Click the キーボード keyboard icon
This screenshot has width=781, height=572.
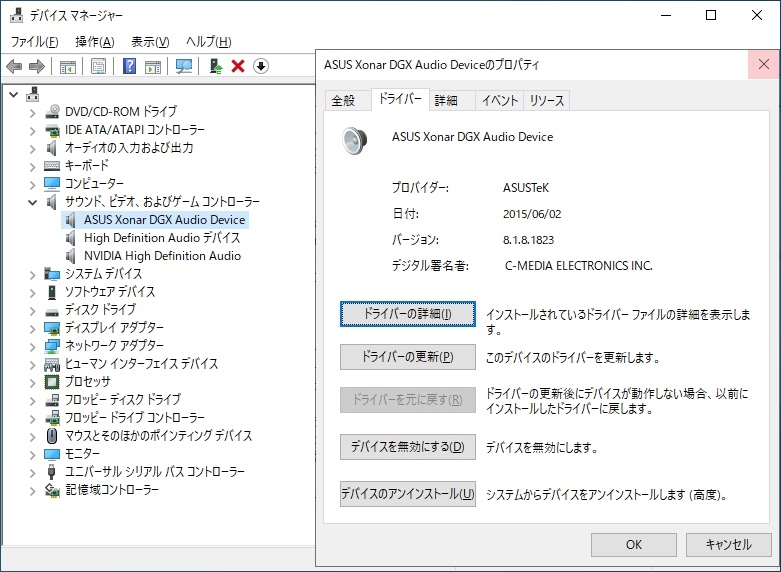(52, 166)
